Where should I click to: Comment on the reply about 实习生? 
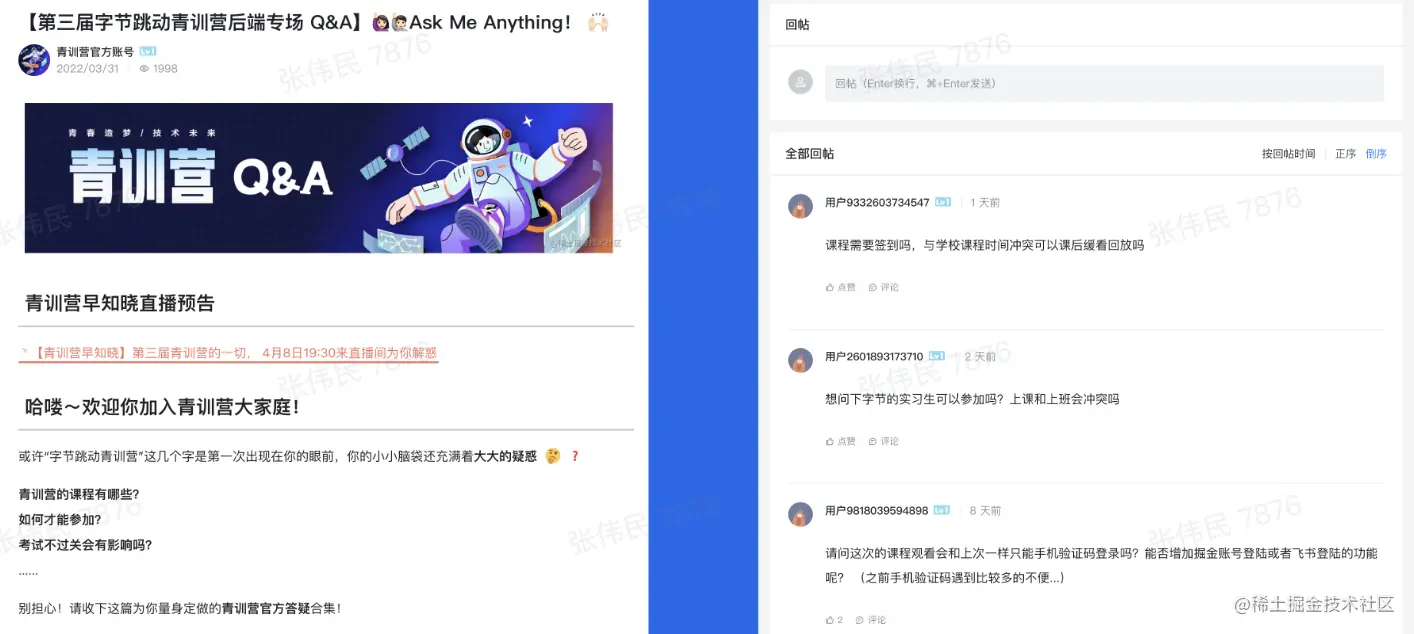click(884, 441)
